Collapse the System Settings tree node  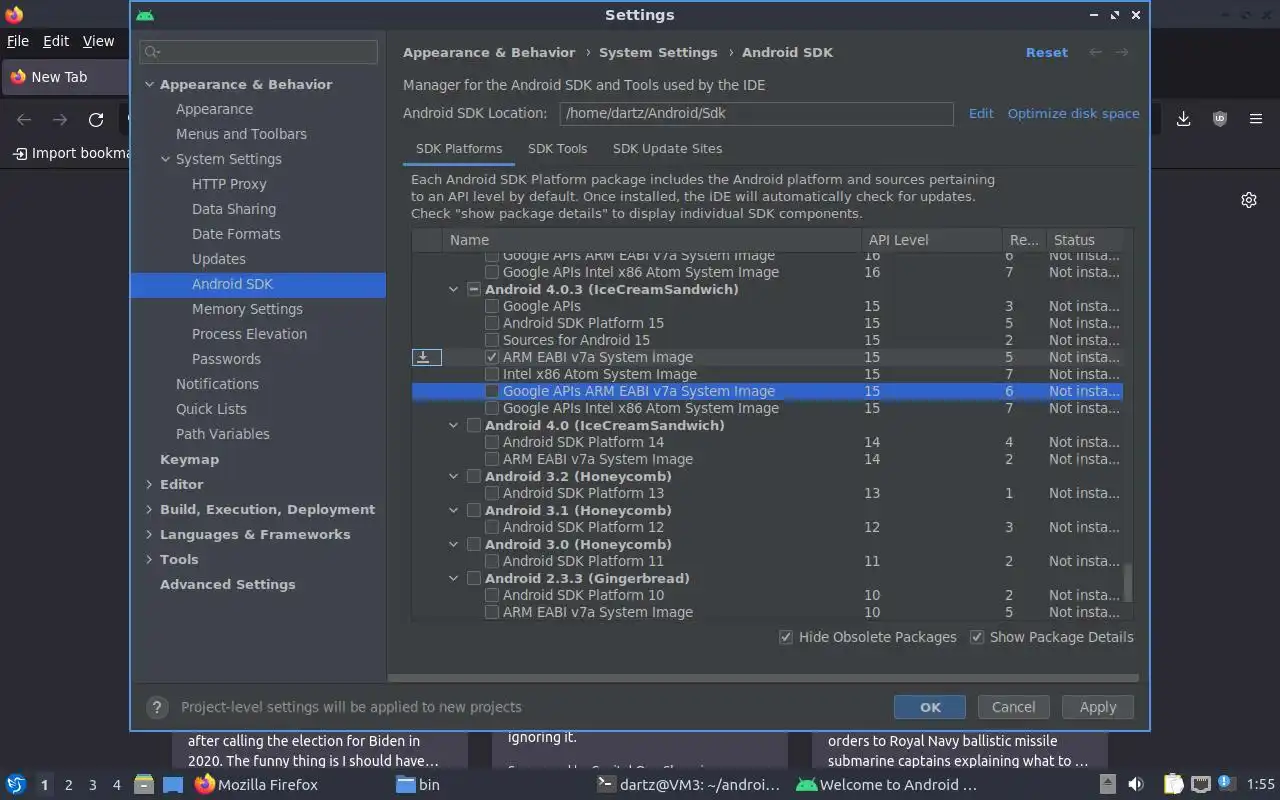pos(165,159)
